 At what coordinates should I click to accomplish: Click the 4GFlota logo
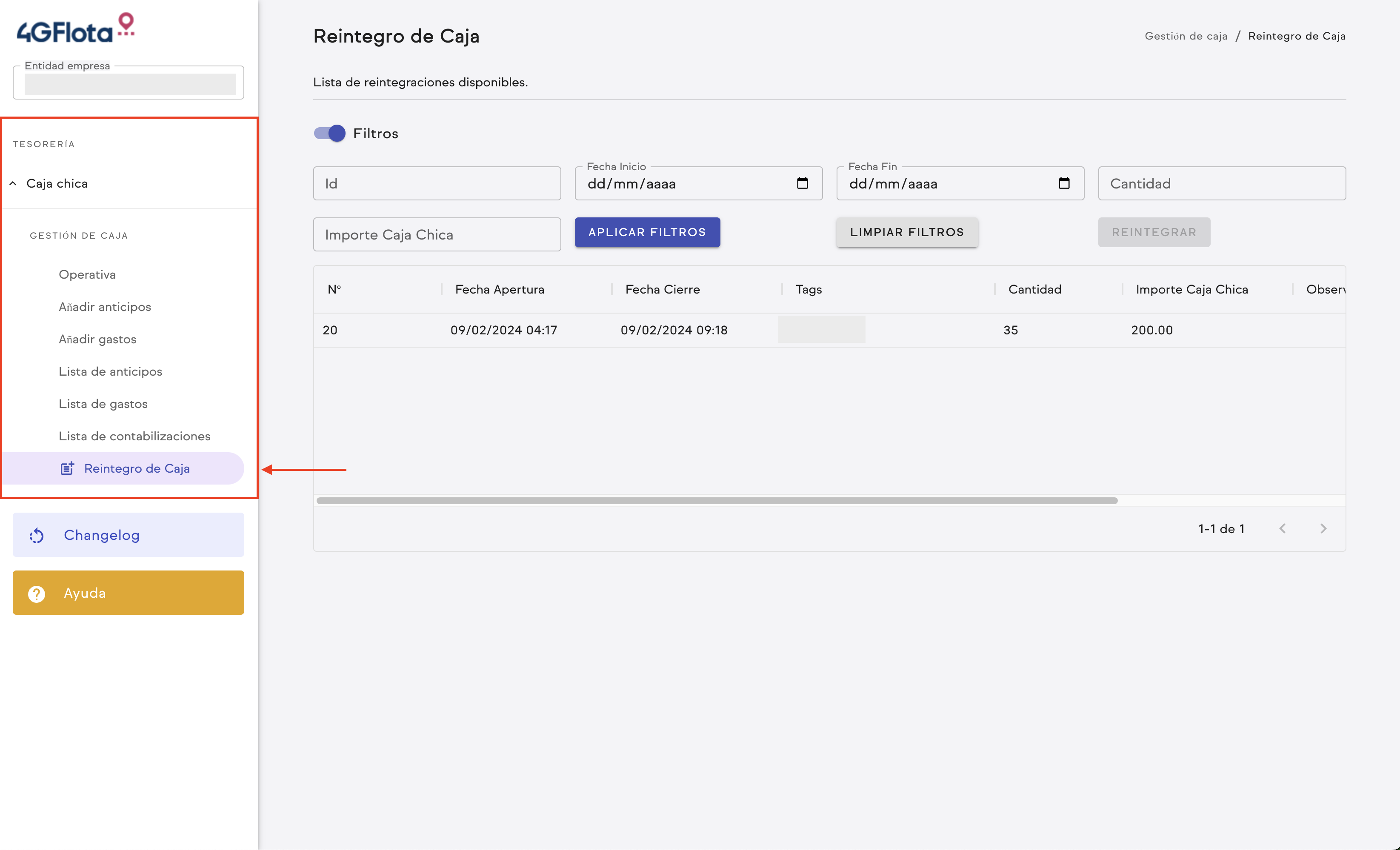pos(75,29)
